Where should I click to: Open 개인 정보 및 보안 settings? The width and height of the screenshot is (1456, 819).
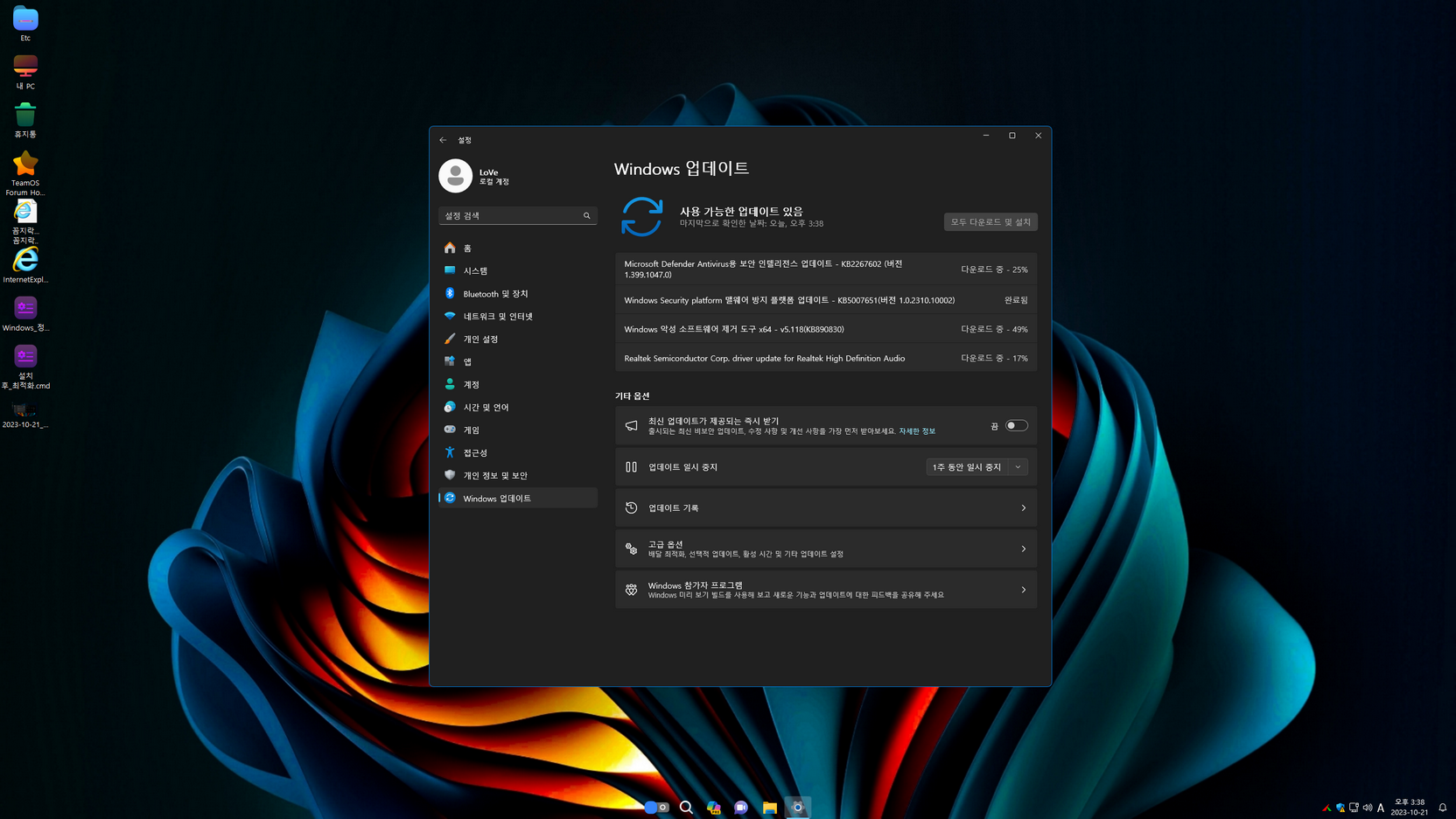(517, 476)
